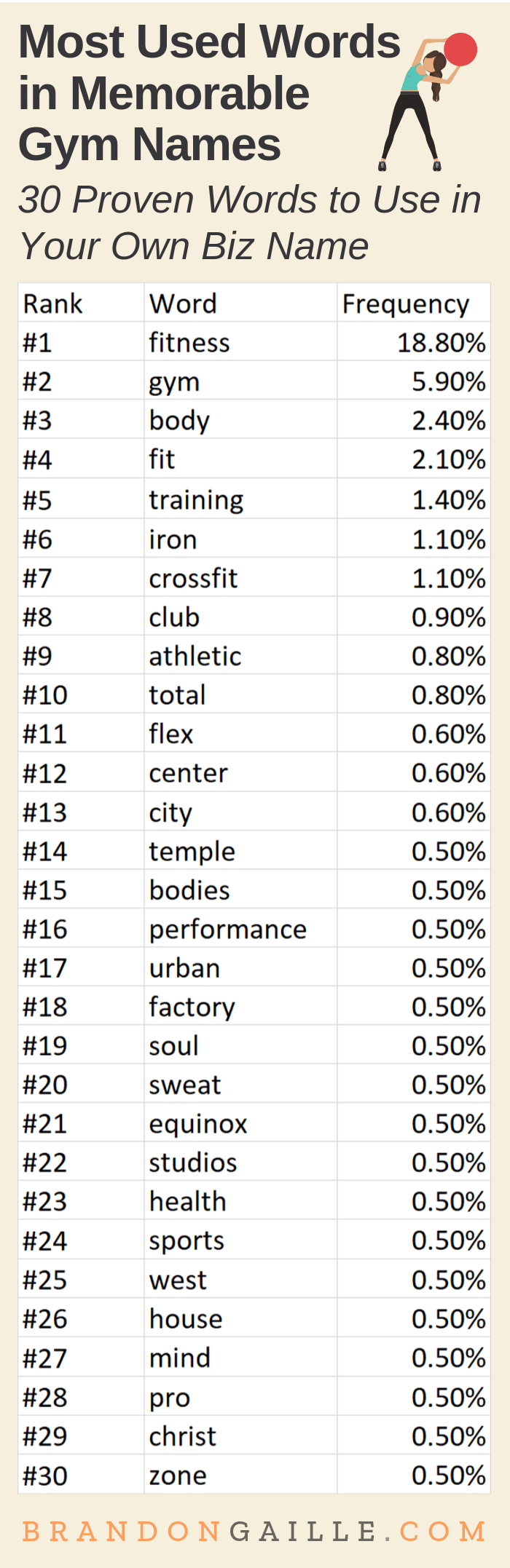Screen dimensions: 510x1568
Task: Click the word athletic
Action: [x=195, y=656]
